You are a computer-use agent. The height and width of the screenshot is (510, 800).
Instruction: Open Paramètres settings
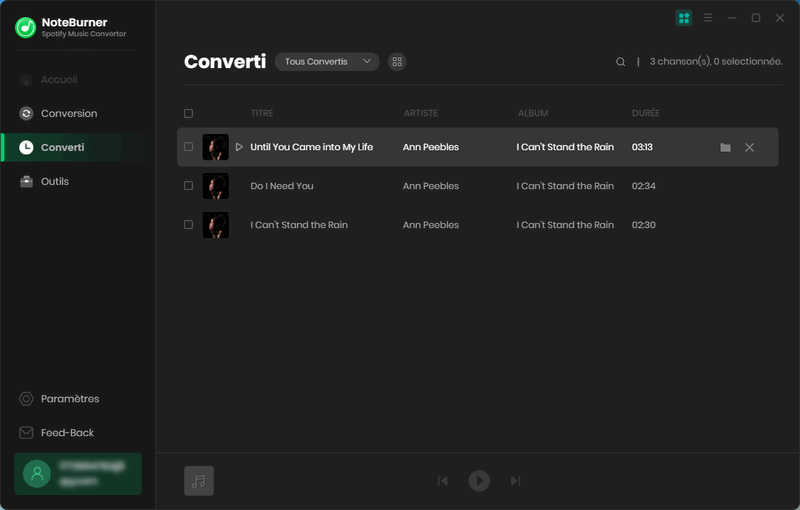[69, 399]
